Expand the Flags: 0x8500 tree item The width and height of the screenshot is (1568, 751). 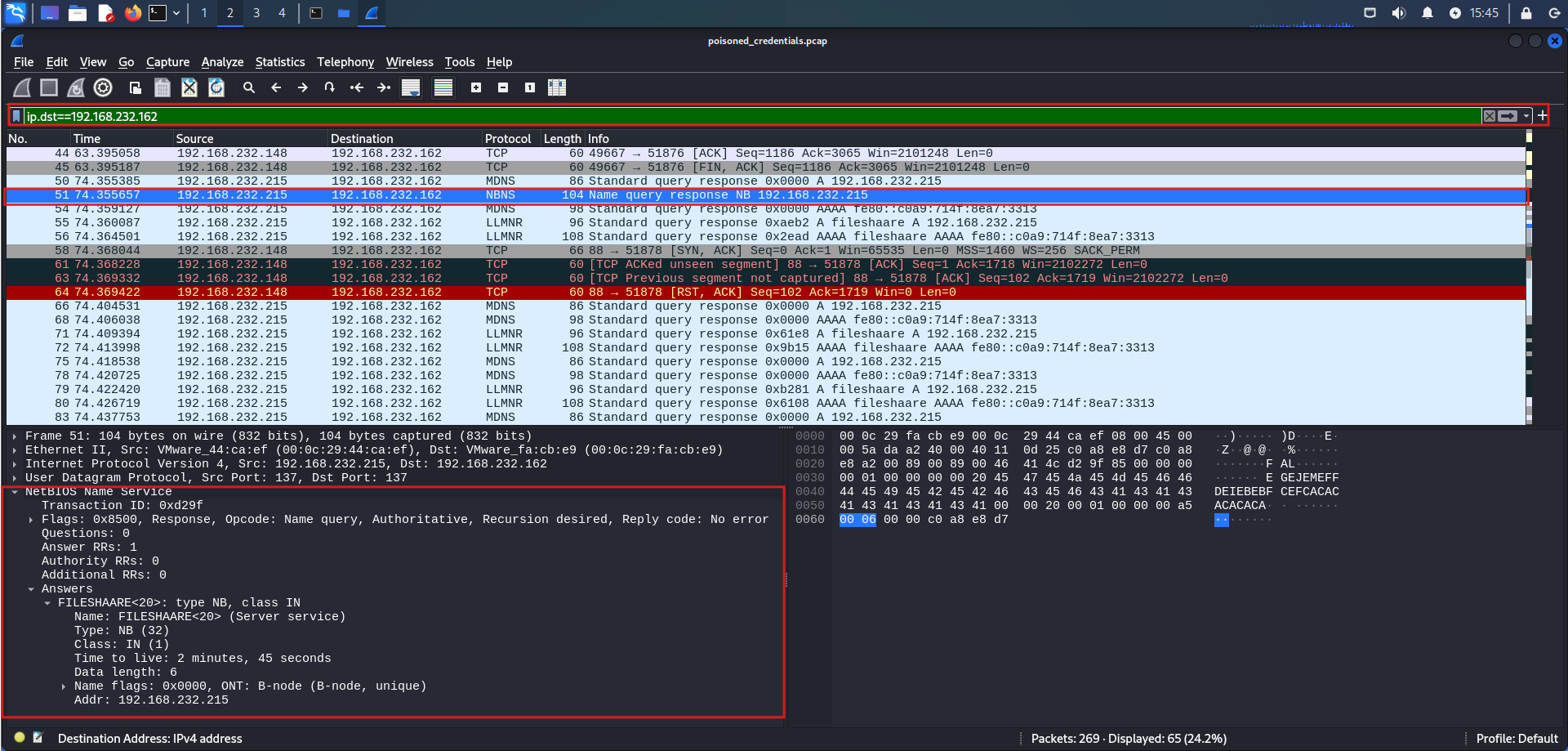pyautogui.click(x=31, y=520)
